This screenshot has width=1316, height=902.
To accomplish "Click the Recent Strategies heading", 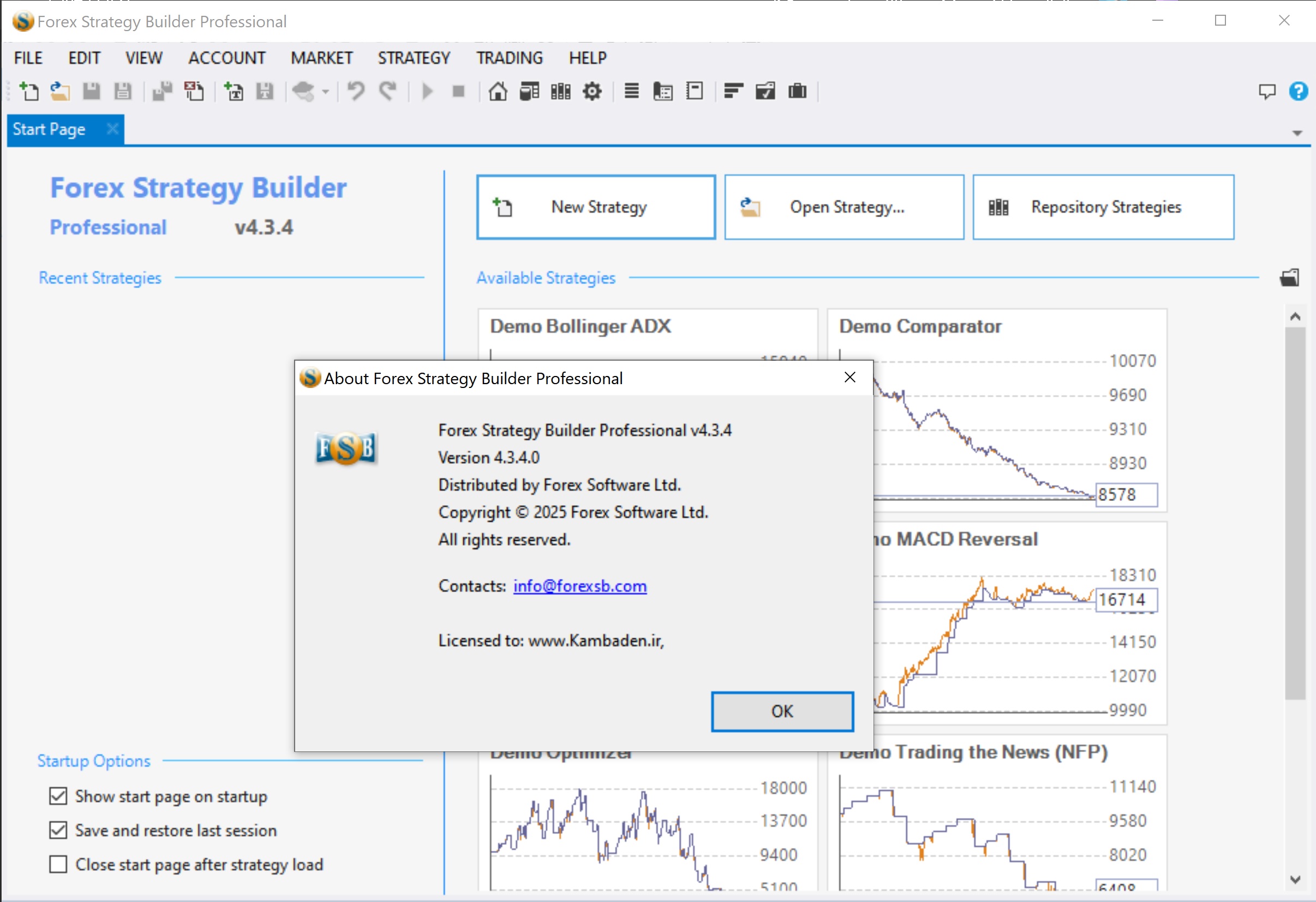I will [100, 277].
